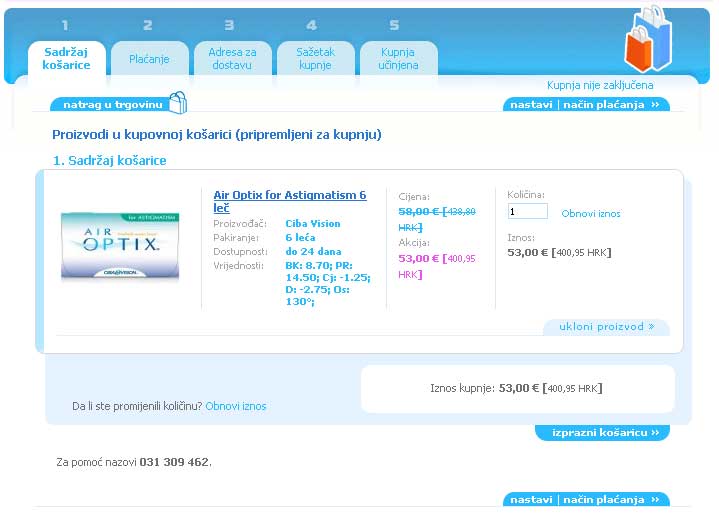
Task: Click the bag icon beside natrag u trgovinu
Action: coord(178,102)
